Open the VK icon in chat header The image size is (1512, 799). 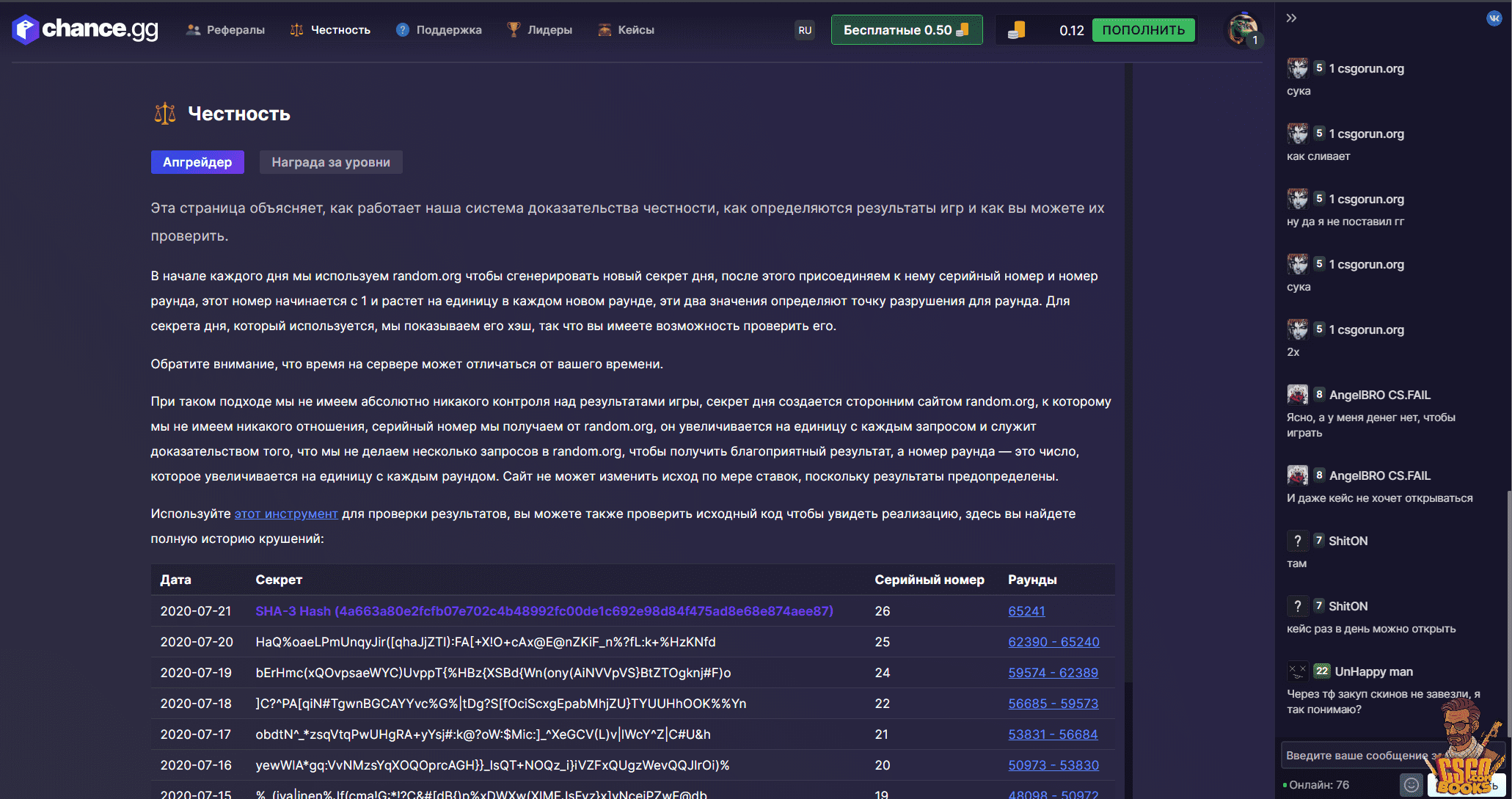1494,18
